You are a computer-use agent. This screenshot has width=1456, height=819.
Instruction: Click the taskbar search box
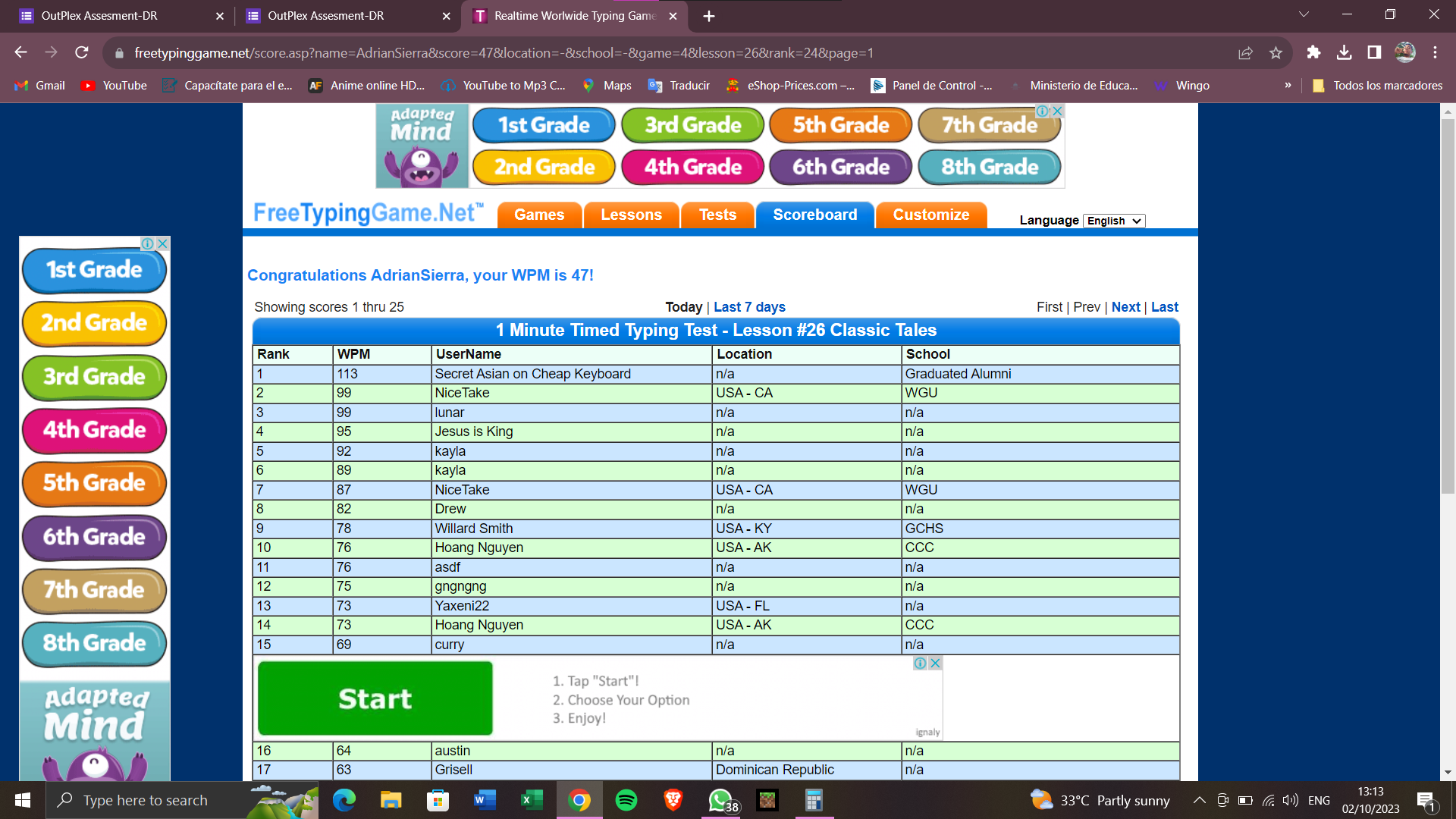[182, 800]
